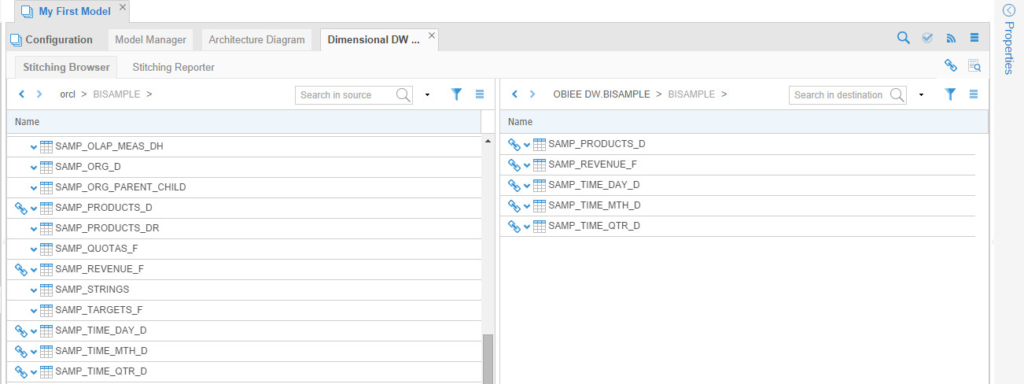The width and height of the screenshot is (1024, 384).
Task: Click the link icon beside destination SAMP_PRODUCTS_D
Action: 515,144
